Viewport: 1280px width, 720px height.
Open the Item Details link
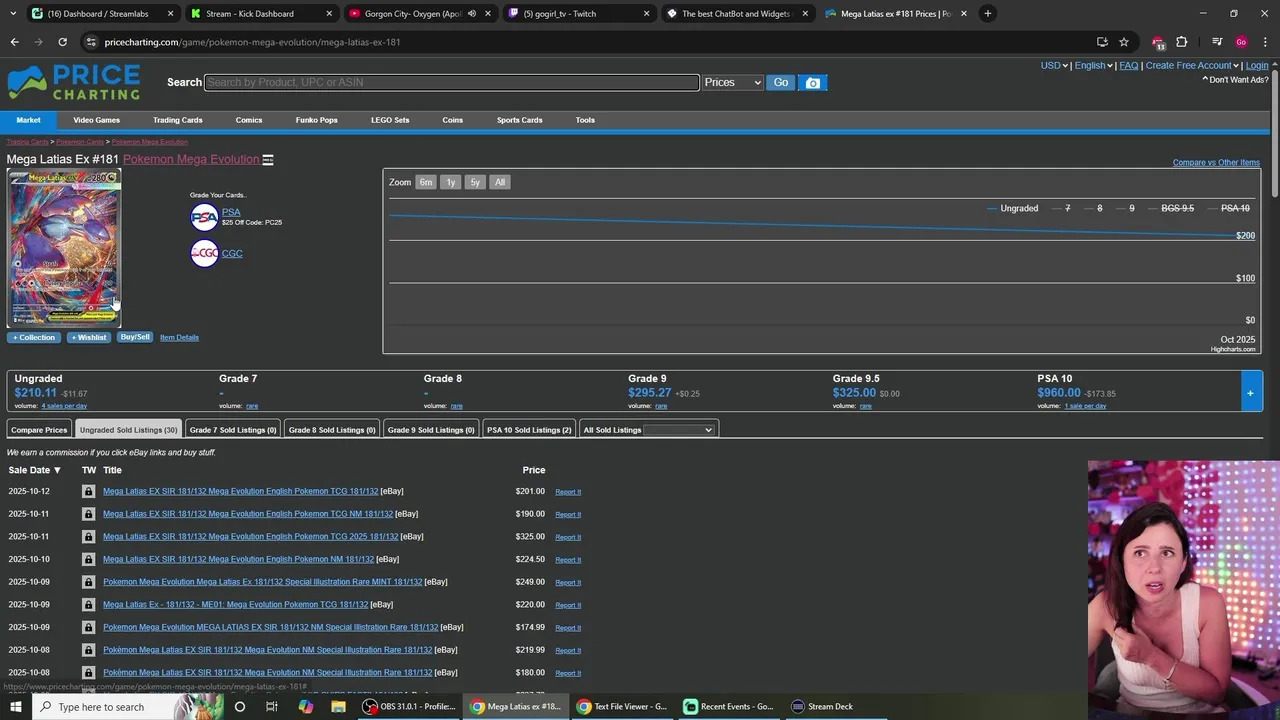(x=180, y=338)
